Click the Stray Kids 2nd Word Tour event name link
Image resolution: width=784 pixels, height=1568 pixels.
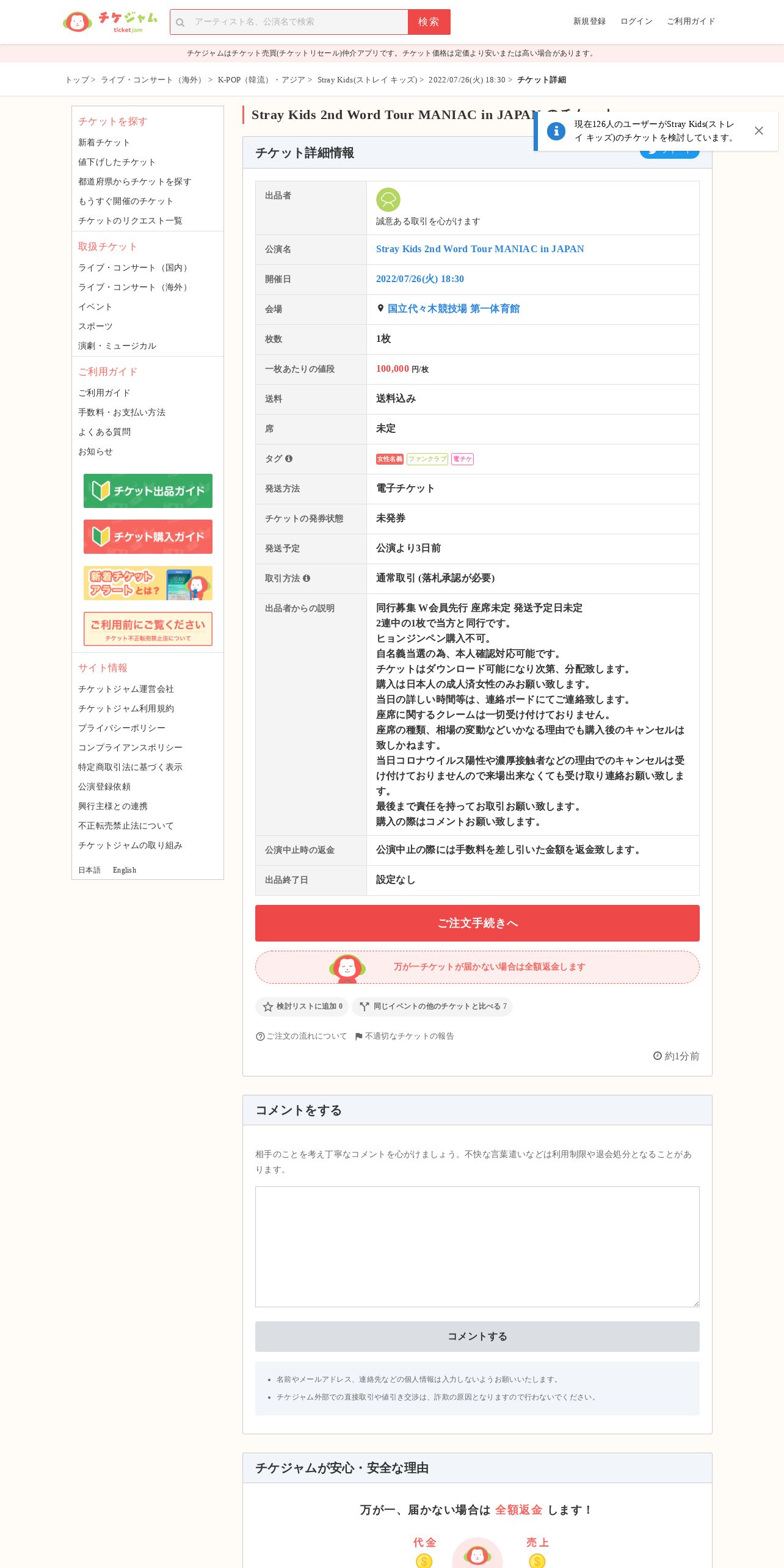click(x=480, y=249)
